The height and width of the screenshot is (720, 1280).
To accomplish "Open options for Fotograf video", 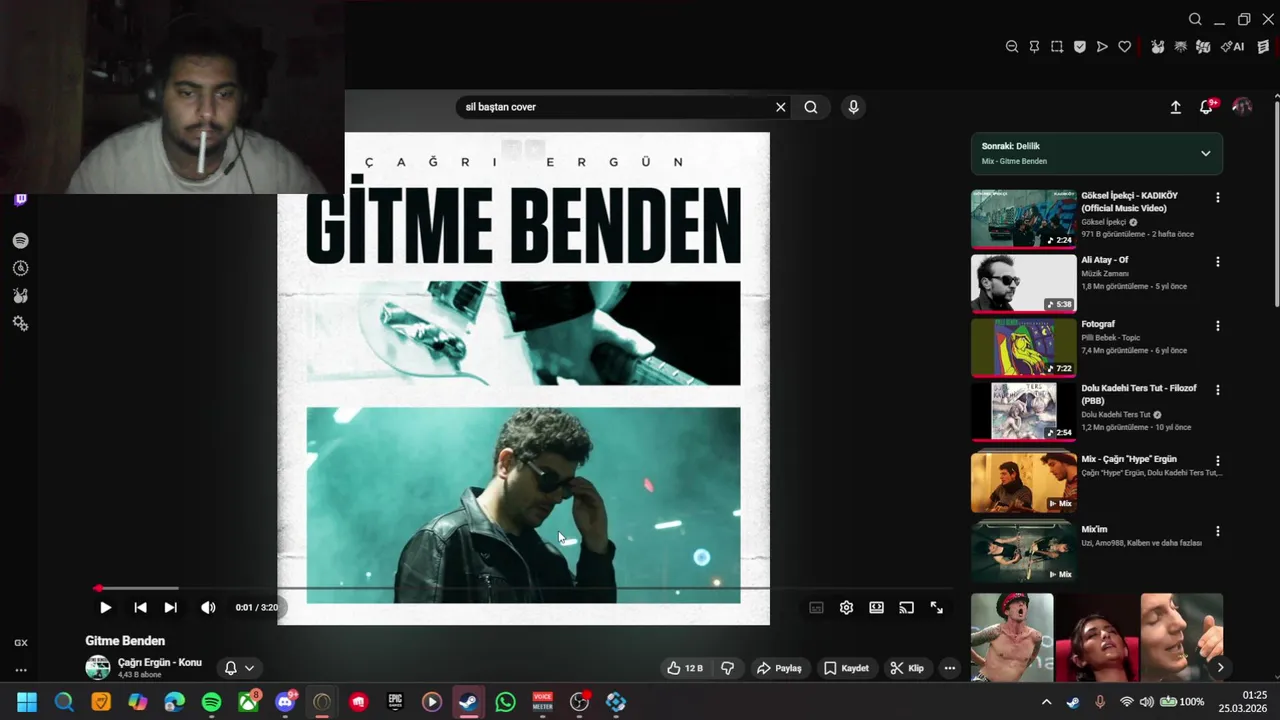I will 1217,326.
